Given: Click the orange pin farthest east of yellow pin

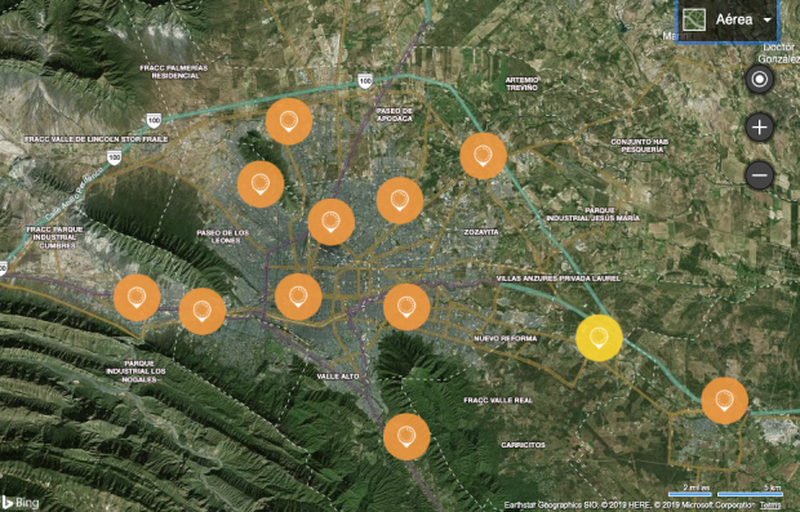Looking at the screenshot, I should (x=724, y=401).
